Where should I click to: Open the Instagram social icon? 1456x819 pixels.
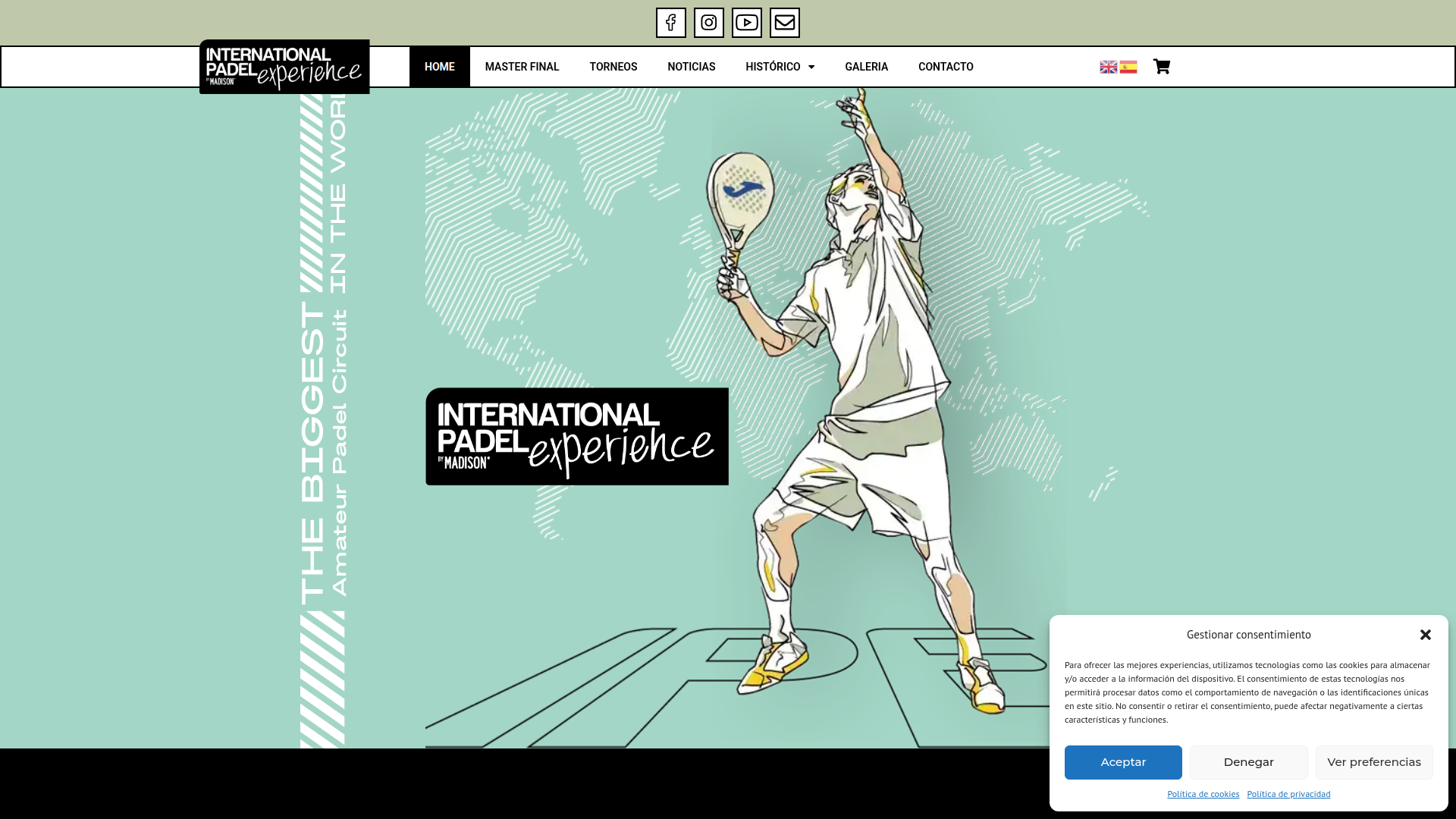[x=708, y=23]
